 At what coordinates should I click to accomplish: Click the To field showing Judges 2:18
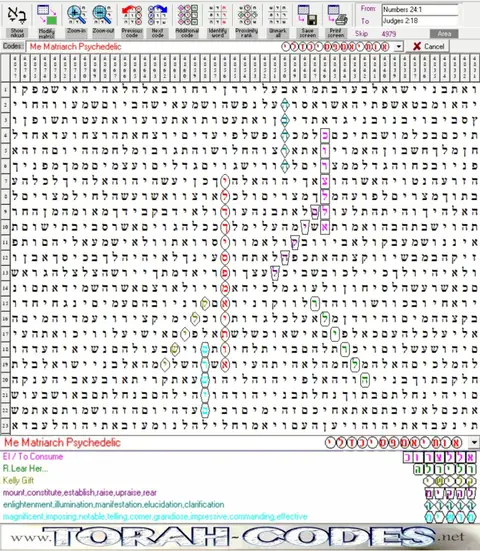click(x=420, y=21)
